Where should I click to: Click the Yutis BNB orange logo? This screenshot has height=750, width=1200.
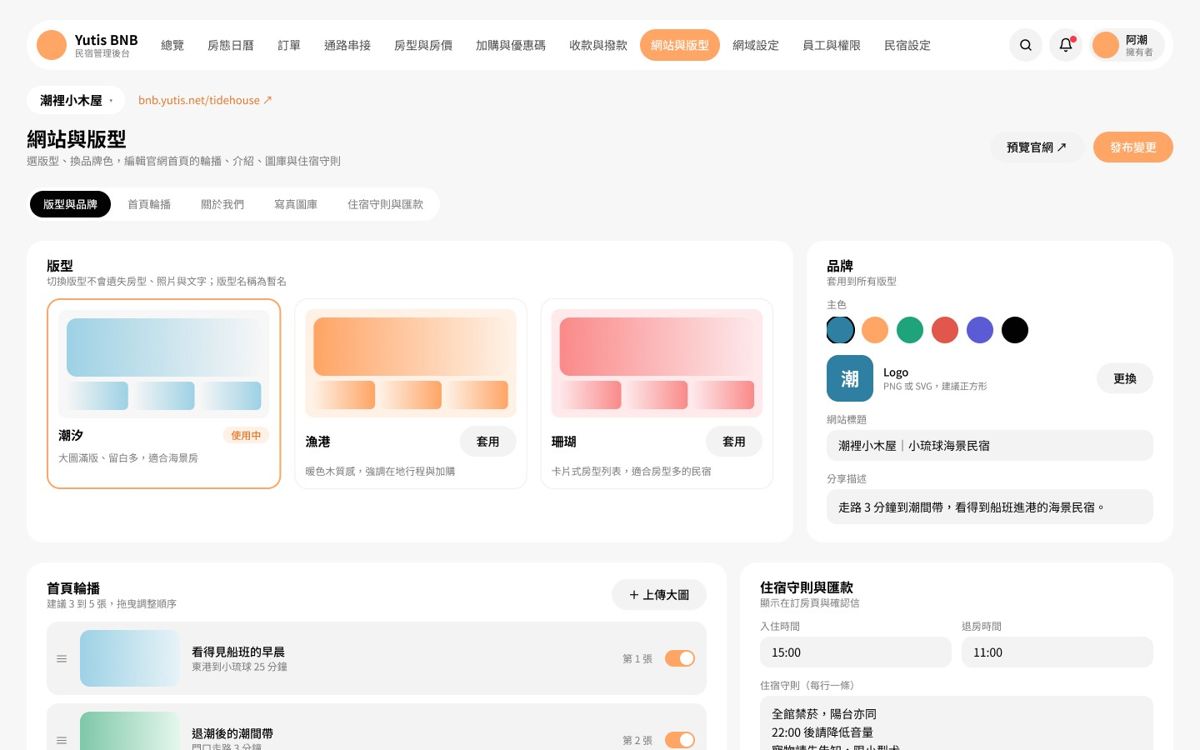click(51, 45)
